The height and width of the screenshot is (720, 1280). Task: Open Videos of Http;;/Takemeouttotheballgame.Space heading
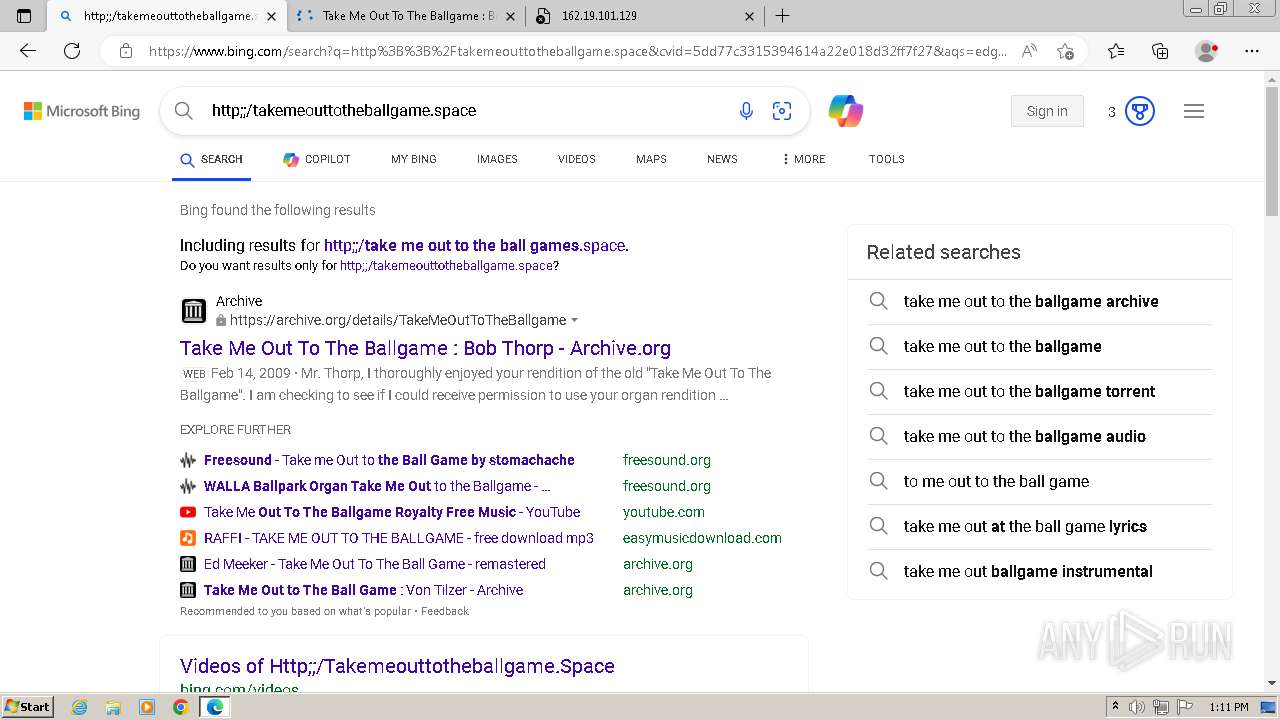click(x=397, y=666)
